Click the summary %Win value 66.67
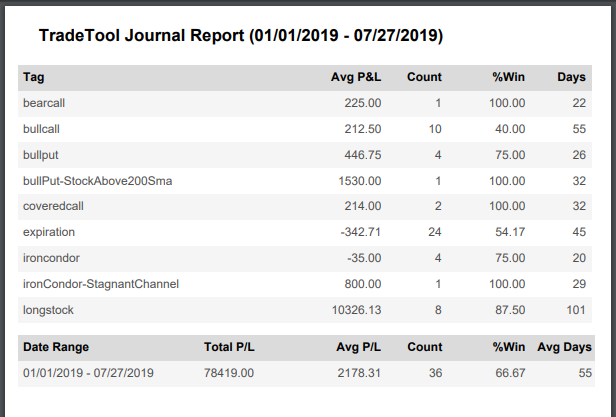The width and height of the screenshot is (616, 417). 510,373
